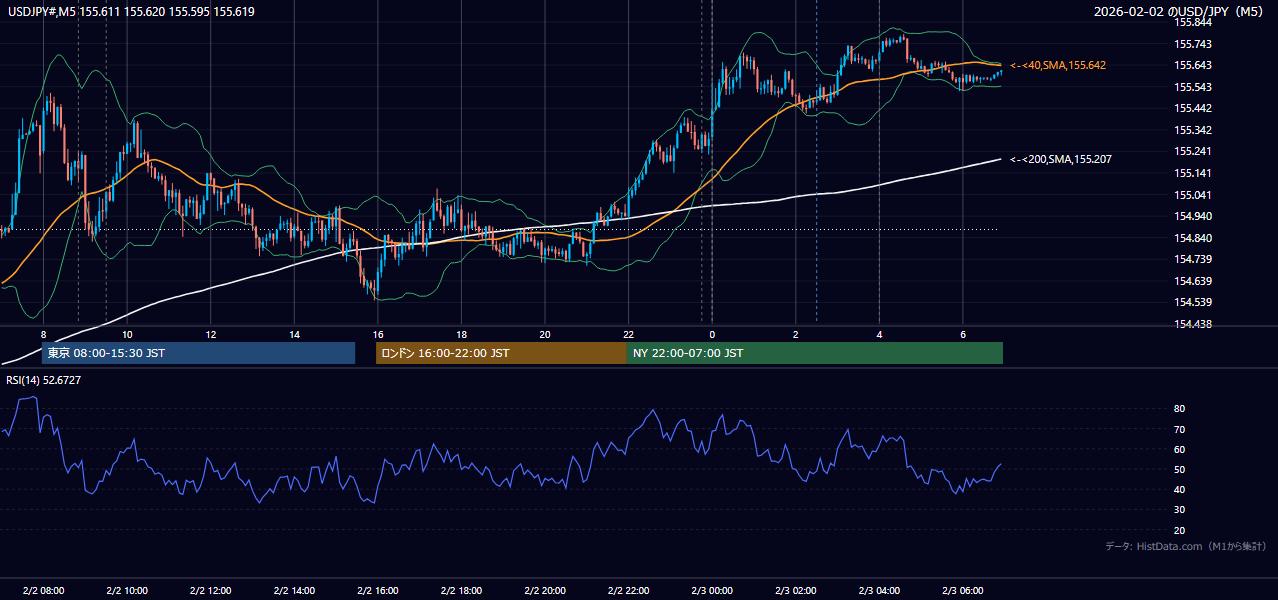Image resolution: width=1278 pixels, height=600 pixels.
Task: Open the HistData.com data source credit
Action: 1186,546
